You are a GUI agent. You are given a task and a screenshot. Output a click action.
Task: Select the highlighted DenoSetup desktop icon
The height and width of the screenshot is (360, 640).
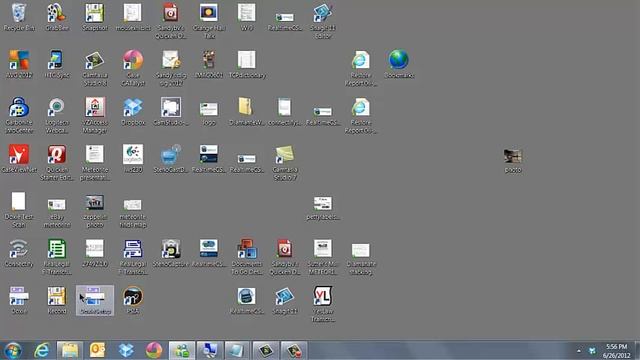95,300
